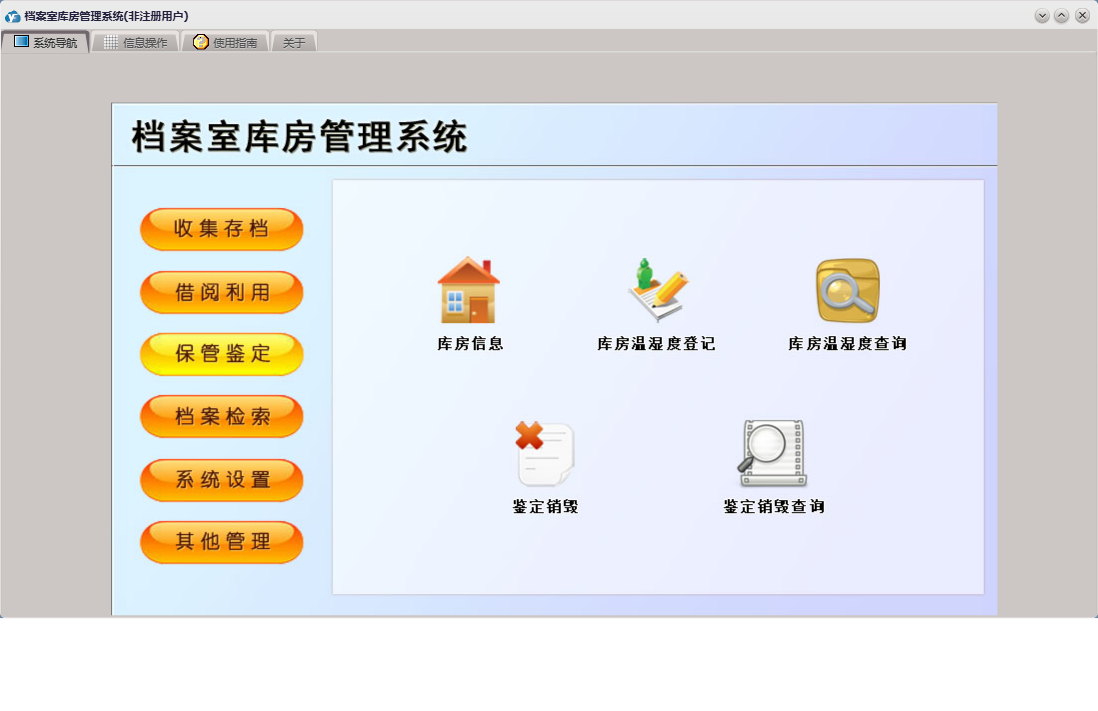Click the 档案室库房管理系统 header title
Screen dimensions: 1098x711
tap(300, 137)
